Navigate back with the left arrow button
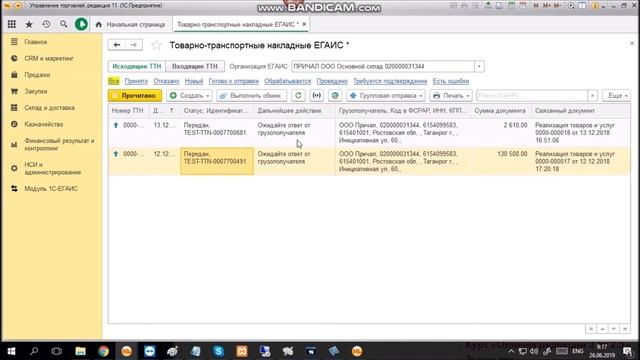The width and height of the screenshot is (640, 360). click(x=117, y=45)
